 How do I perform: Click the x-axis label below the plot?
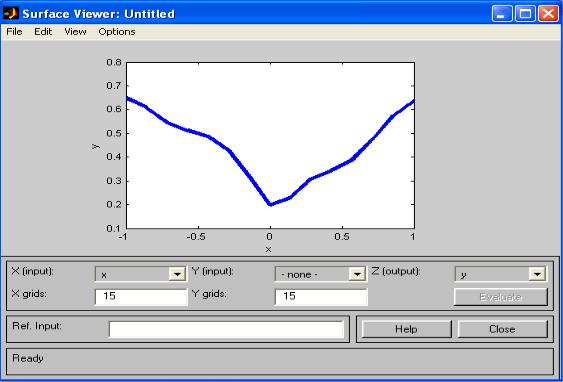(x=269, y=250)
